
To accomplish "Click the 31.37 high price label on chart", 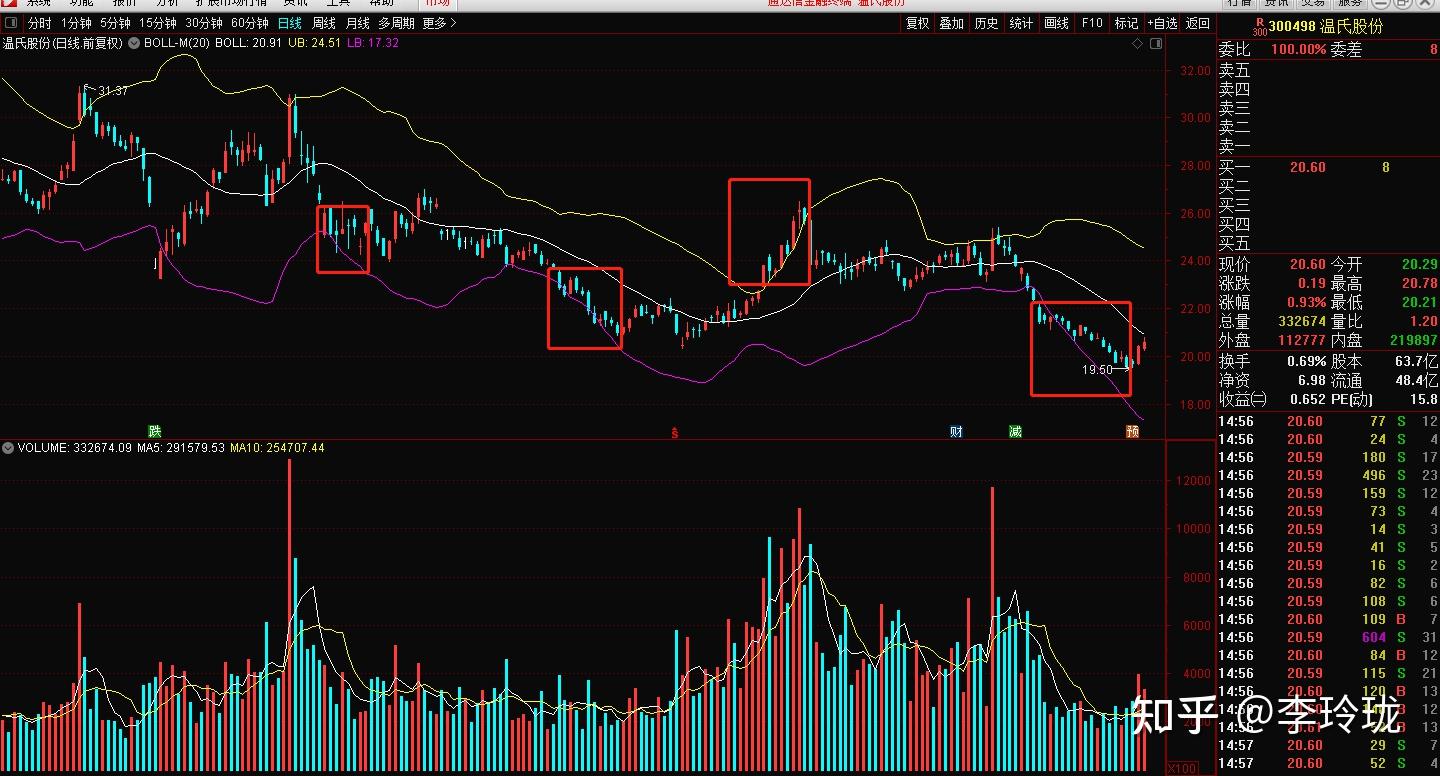I will pyautogui.click(x=112, y=91).
